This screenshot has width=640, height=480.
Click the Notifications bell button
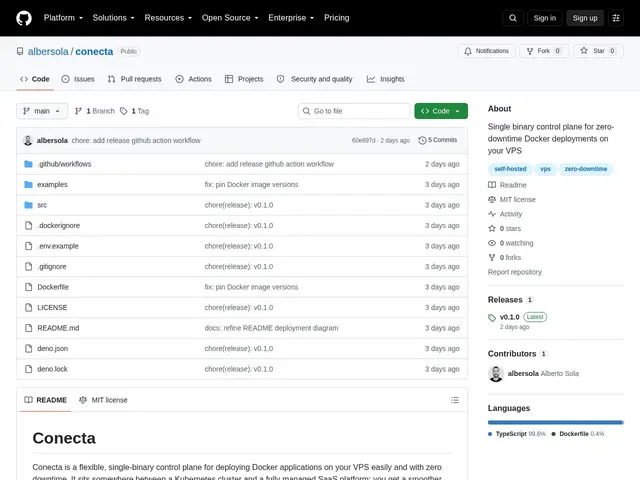click(x=486, y=51)
